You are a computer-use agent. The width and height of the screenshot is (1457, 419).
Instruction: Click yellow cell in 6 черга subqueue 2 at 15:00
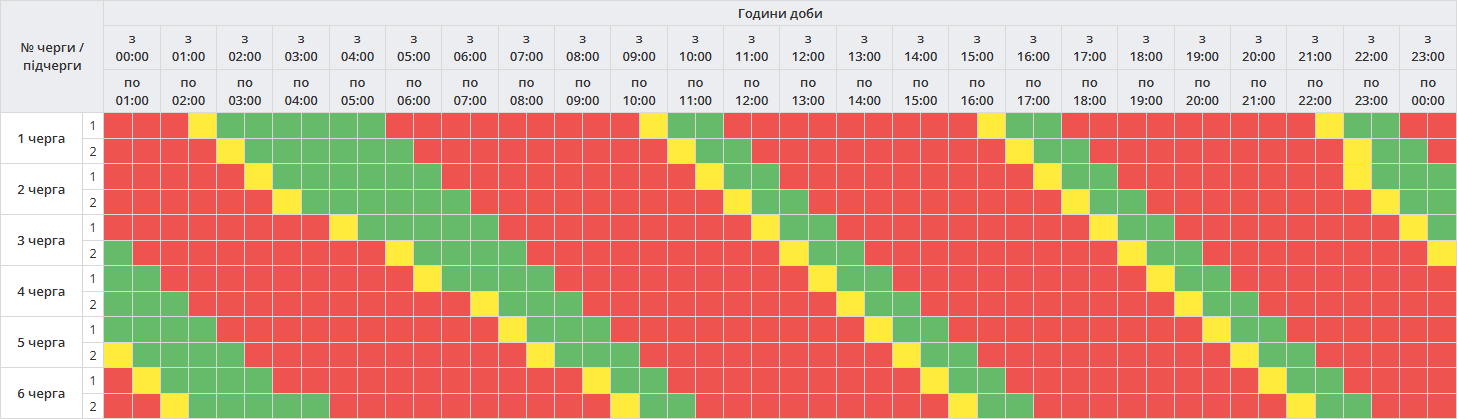(x=964, y=406)
